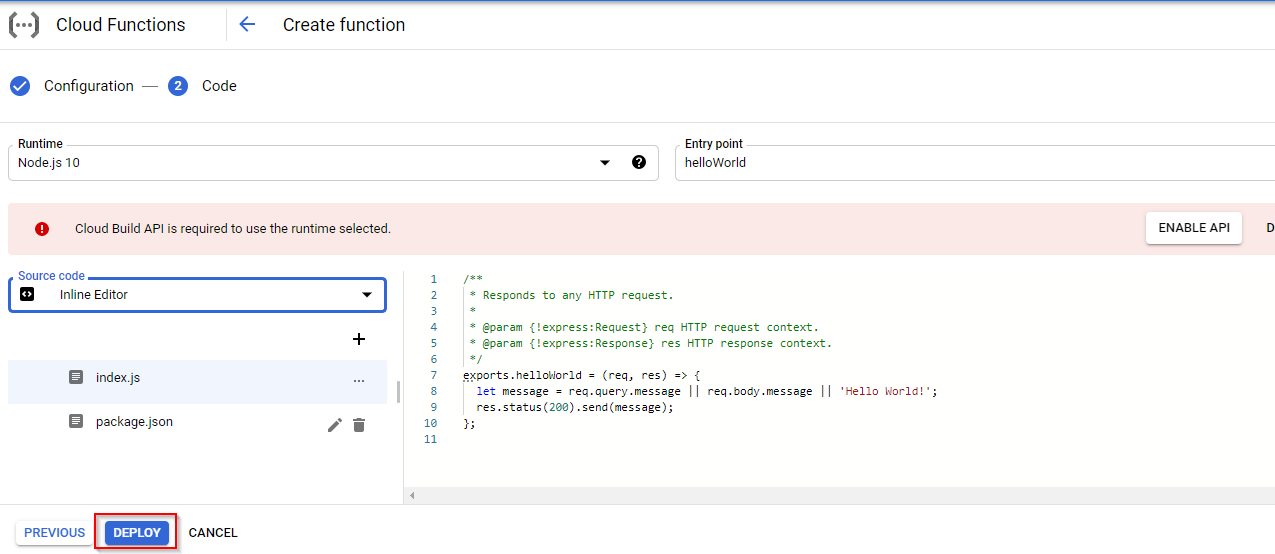The height and width of the screenshot is (554, 1275).
Task: Select the step 2 Code circle icon
Action: click(178, 86)
